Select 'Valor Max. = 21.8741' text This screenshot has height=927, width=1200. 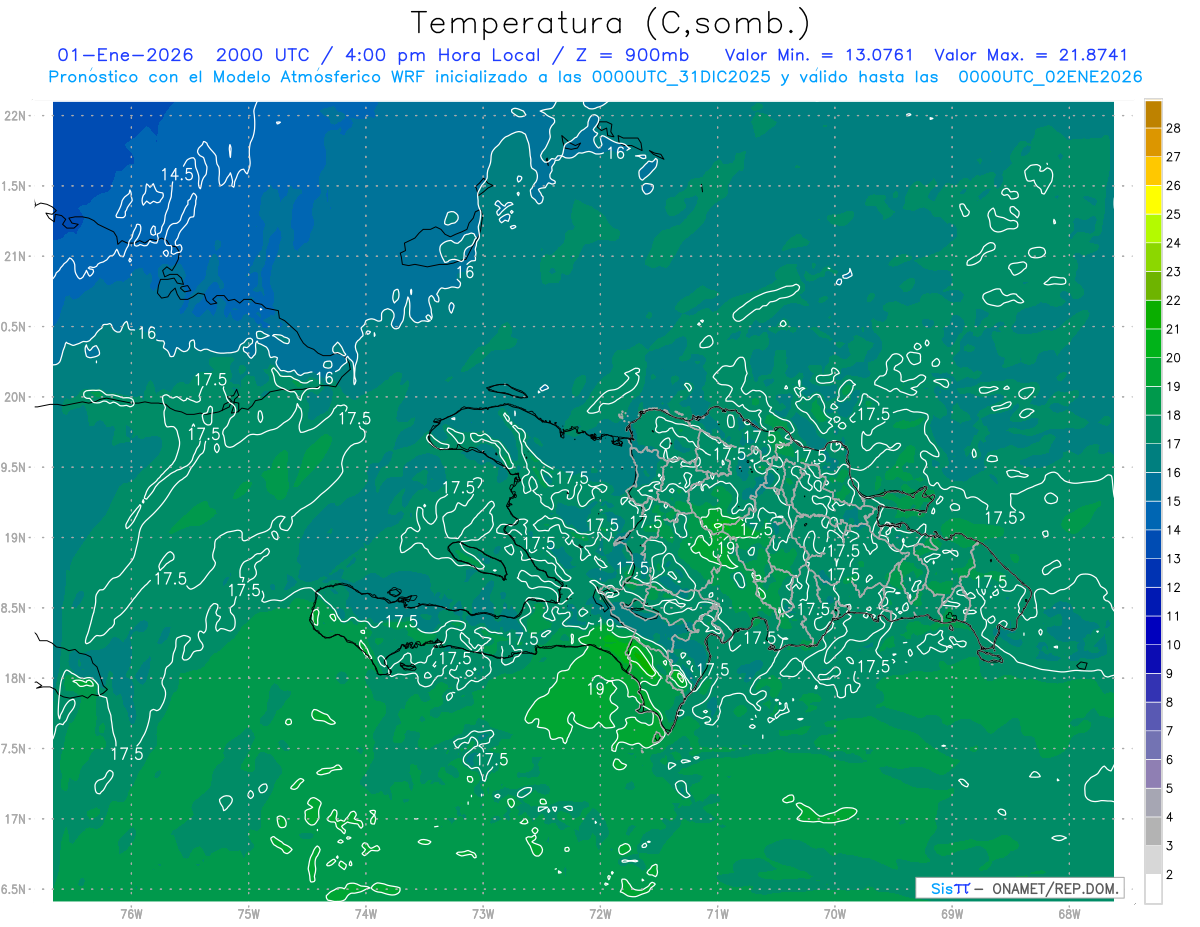pos(1030,55)
